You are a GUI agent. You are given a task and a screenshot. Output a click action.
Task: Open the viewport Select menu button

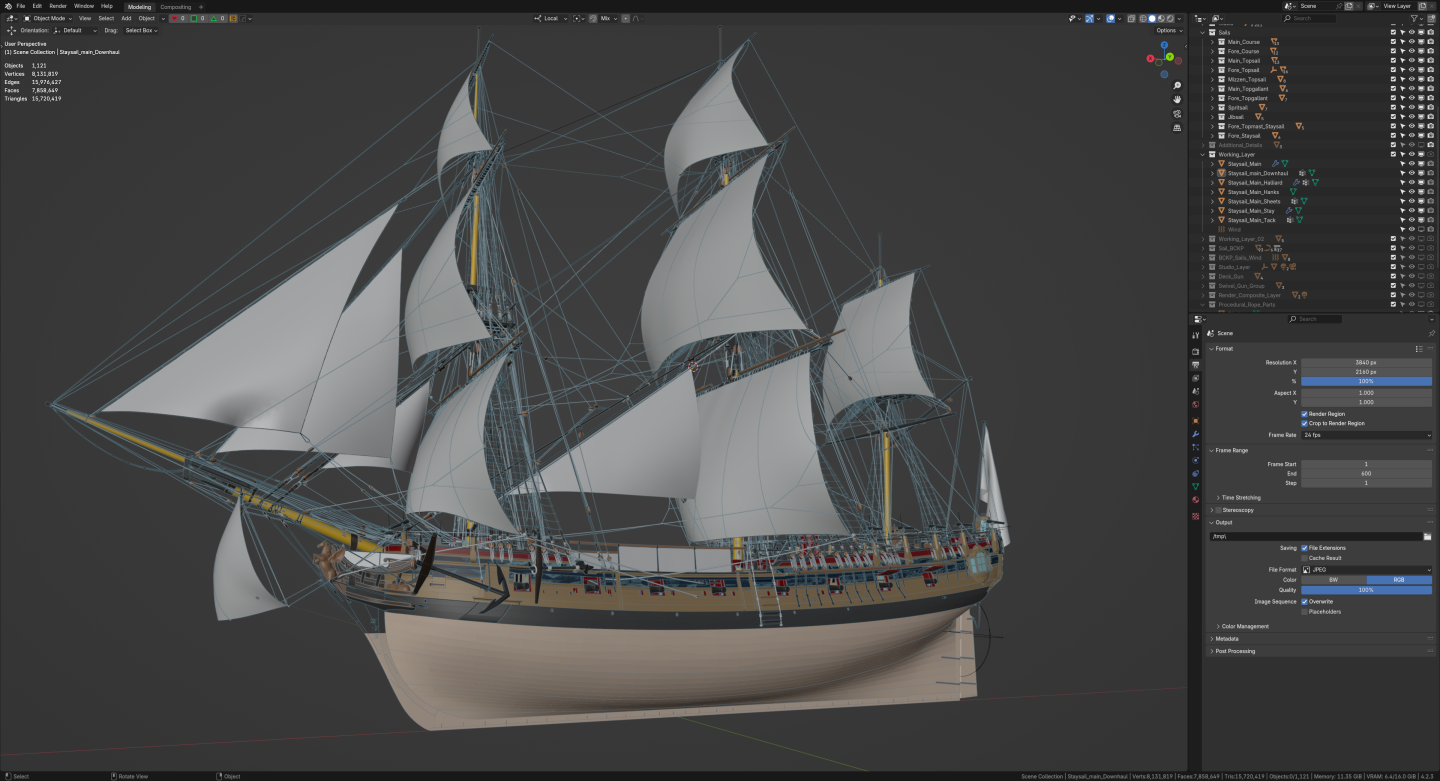point(105,18)
